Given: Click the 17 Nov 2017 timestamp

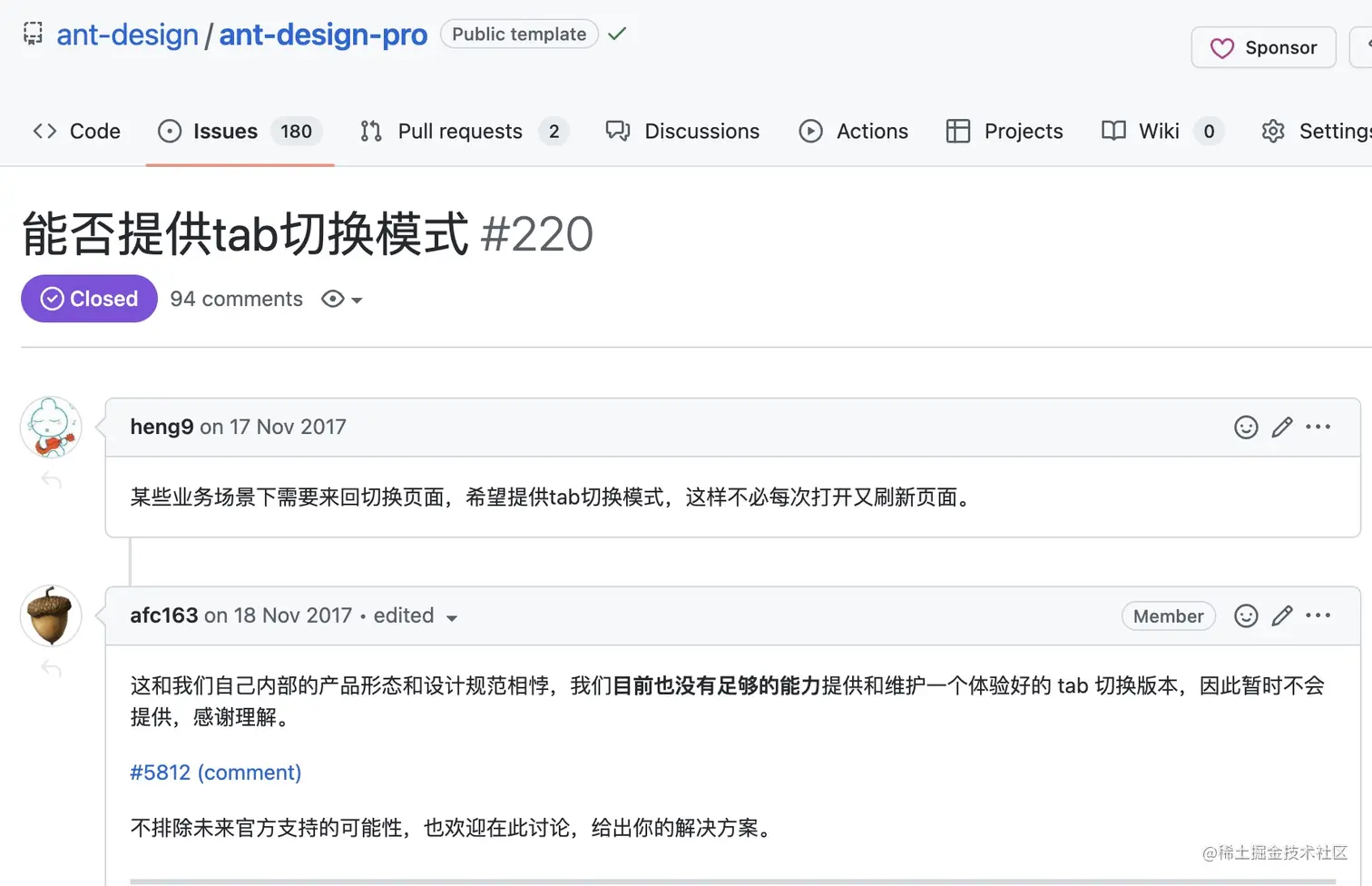Looking at the screenshot, I should [x=288, y=427].
